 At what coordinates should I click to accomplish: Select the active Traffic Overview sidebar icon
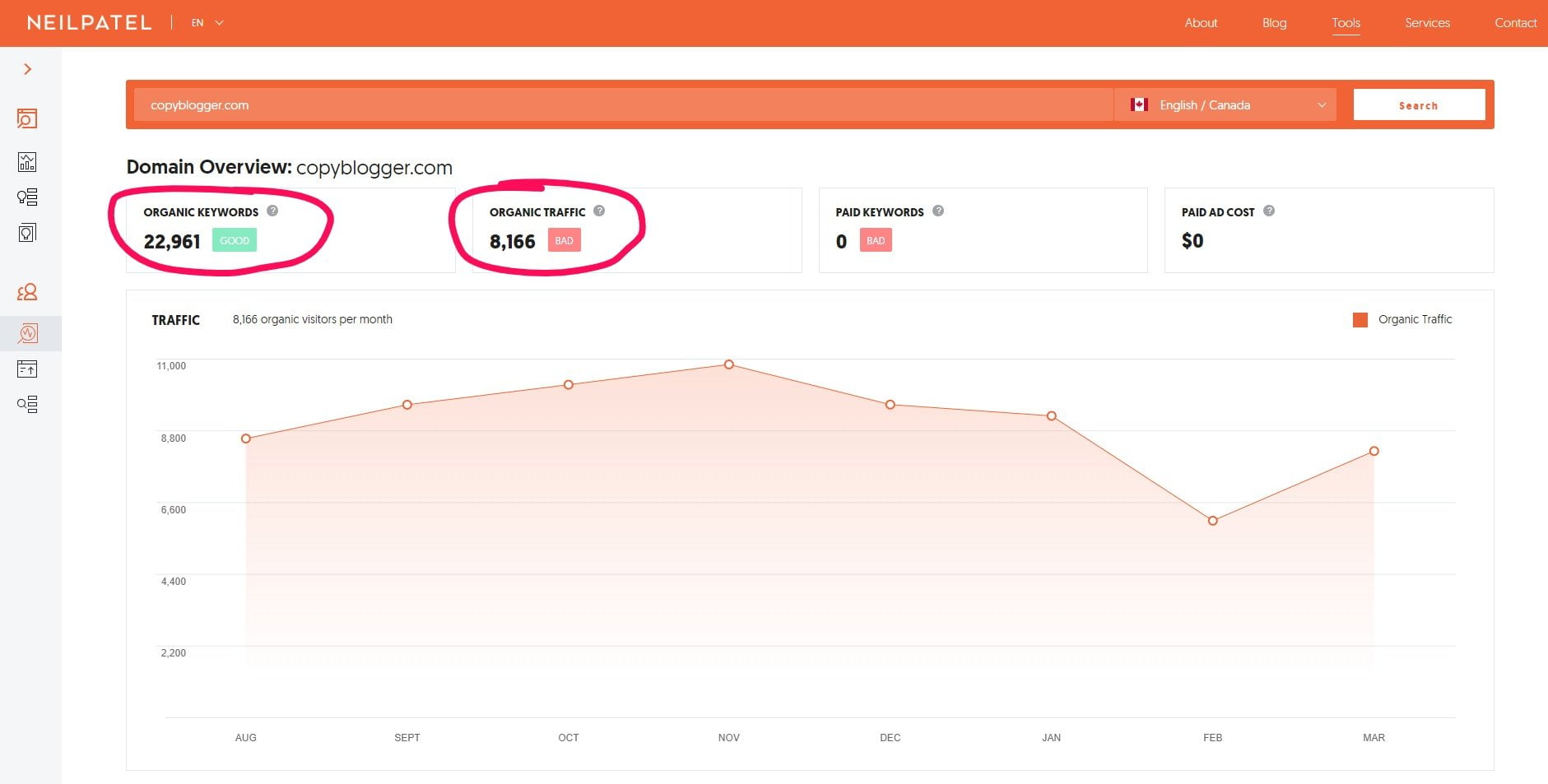point(27,333)
